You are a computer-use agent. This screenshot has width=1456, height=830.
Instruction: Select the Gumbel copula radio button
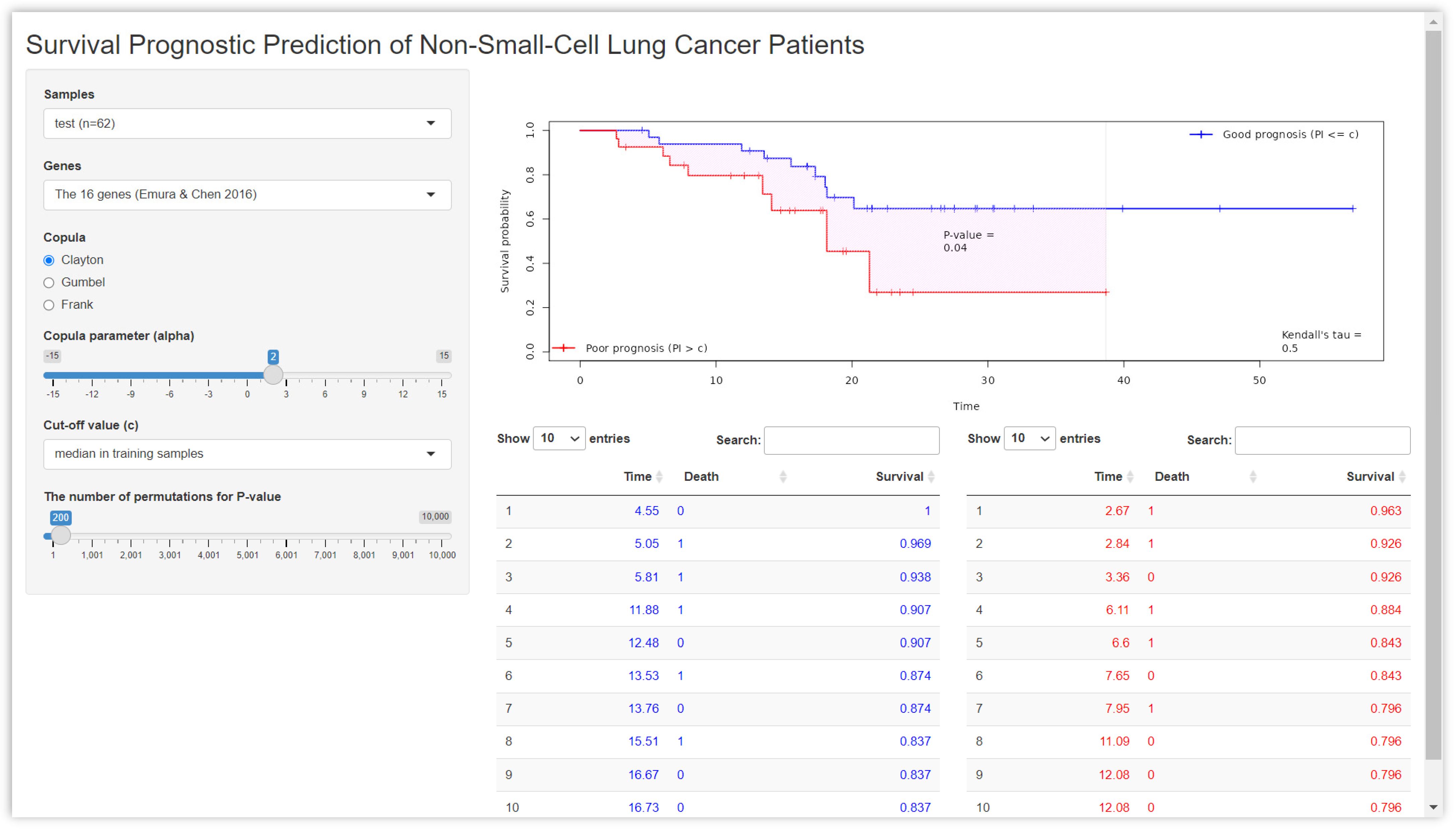pyautogui.click(x=49, y=283)
